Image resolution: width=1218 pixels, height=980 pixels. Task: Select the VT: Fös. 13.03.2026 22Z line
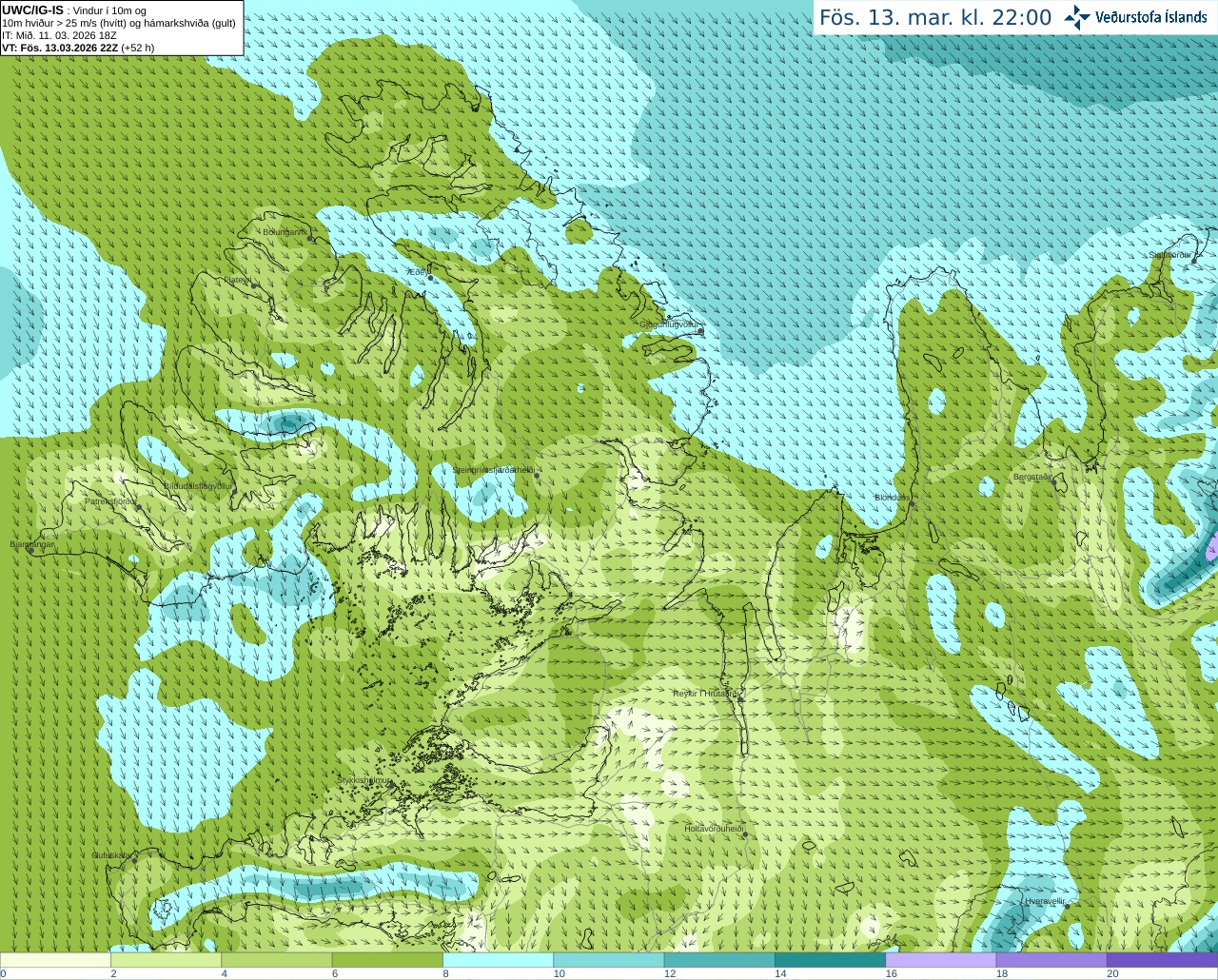(x=78, y=48)
